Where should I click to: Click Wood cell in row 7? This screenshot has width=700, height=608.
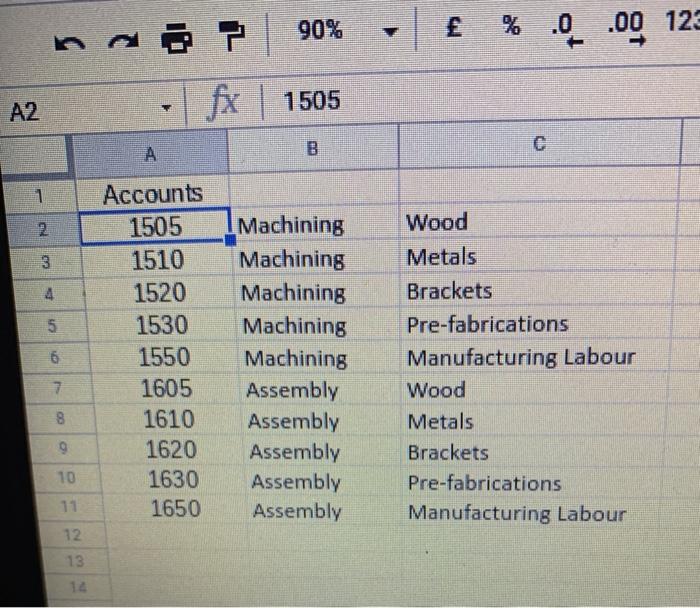pos(534,390)
